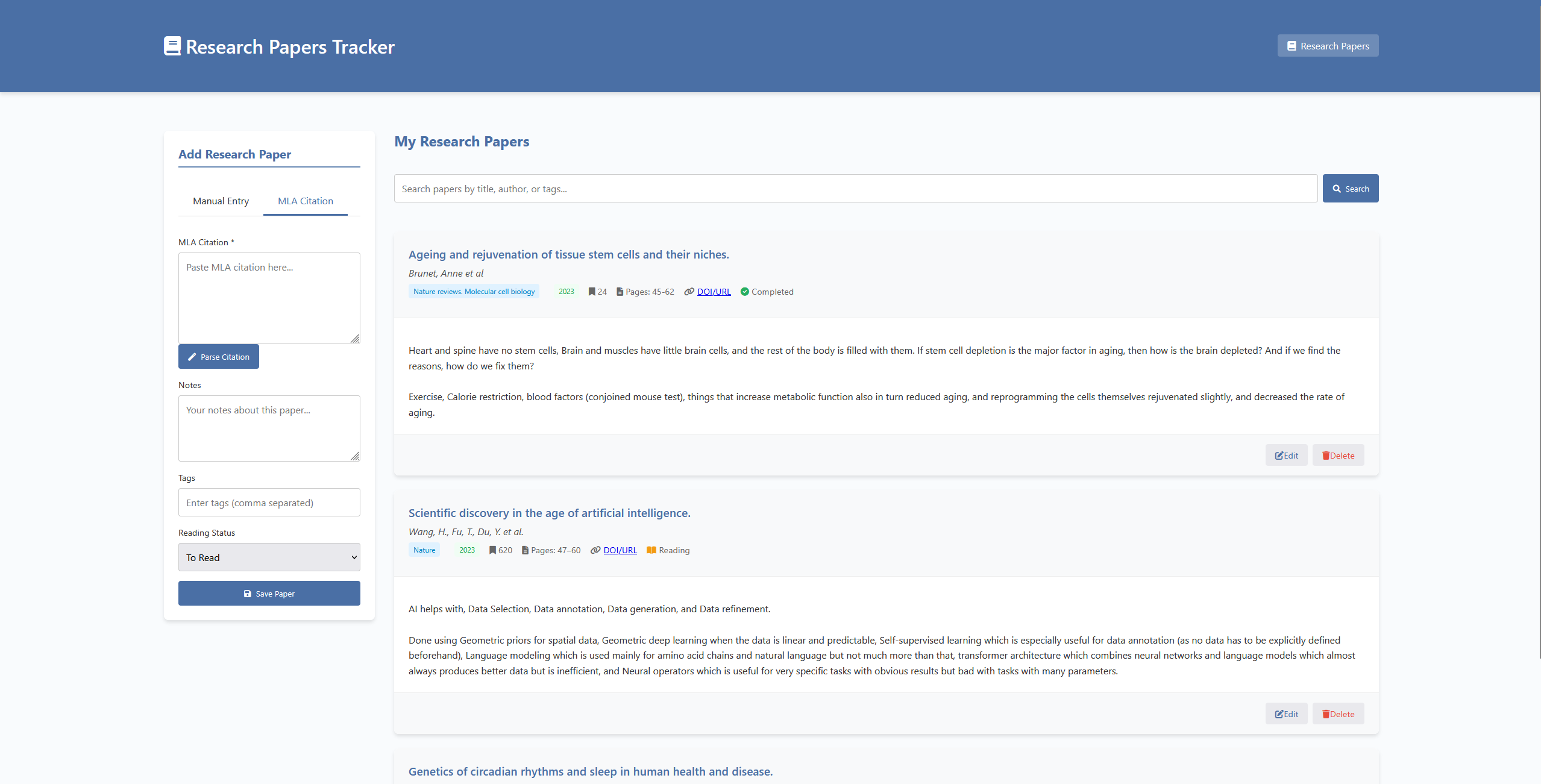The width and height of the screenshot is (1541, 784).
Task: Click the link chain icon in the Wang paper row
Action: [x=595, y=550]
